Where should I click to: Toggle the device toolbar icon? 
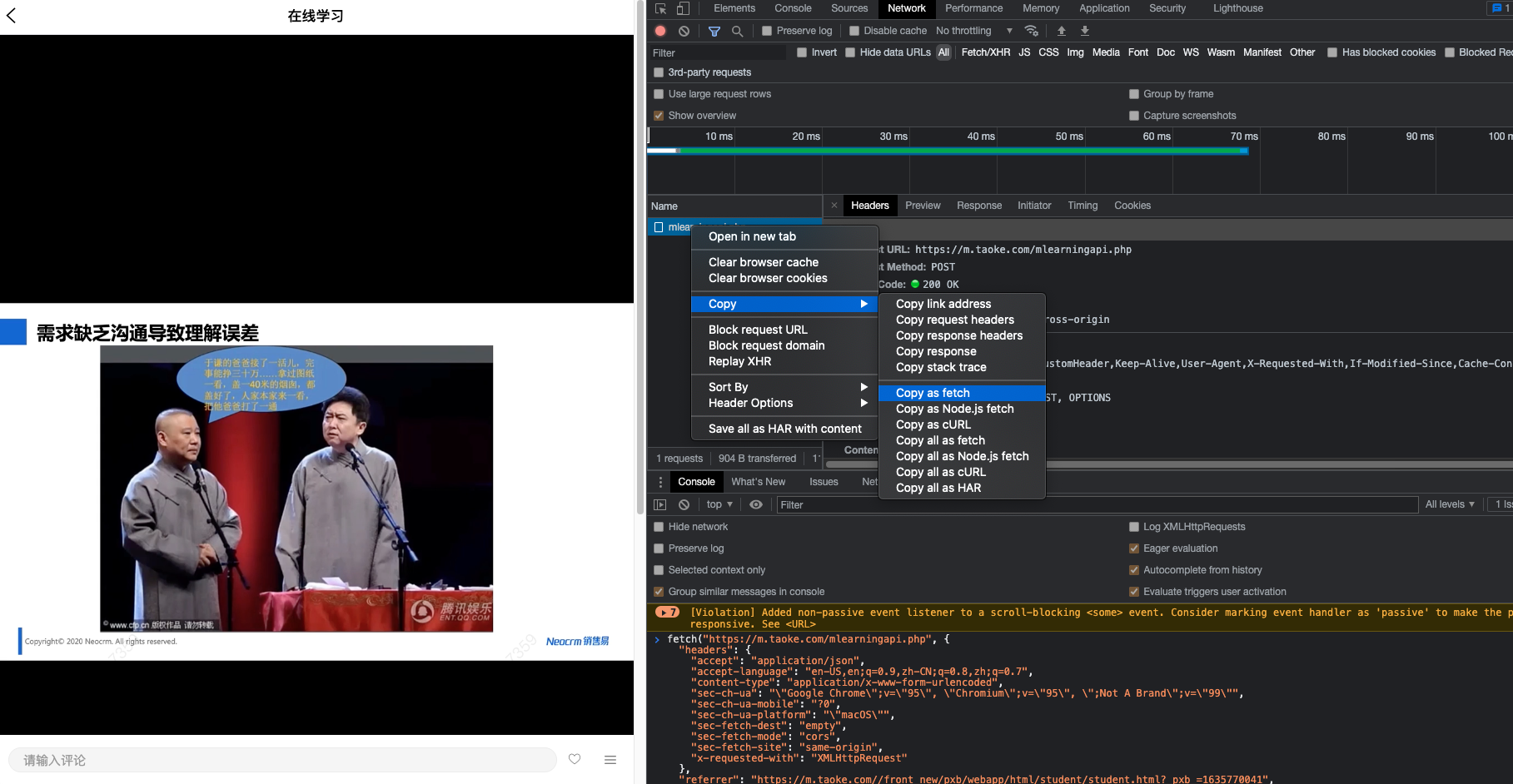(x=683, y=8)
